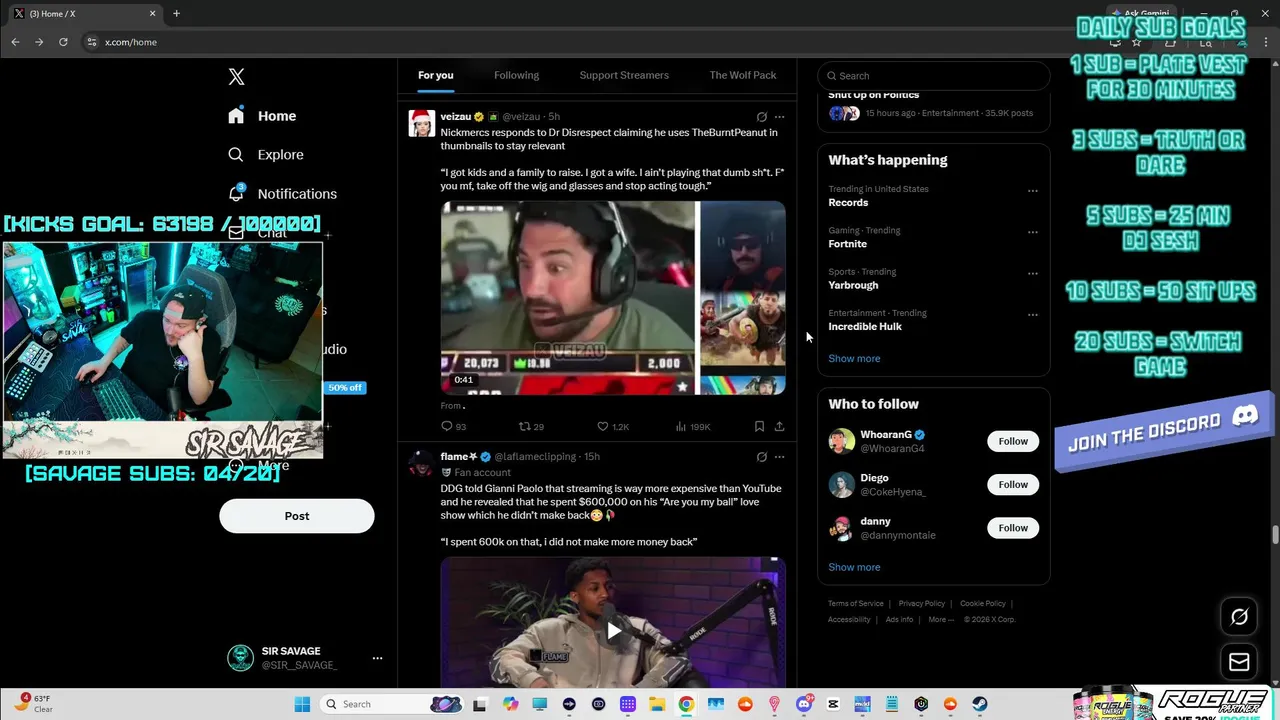Open more options on flame's post
This screenshot has height=720, width=1280.
tap(780, 457)
